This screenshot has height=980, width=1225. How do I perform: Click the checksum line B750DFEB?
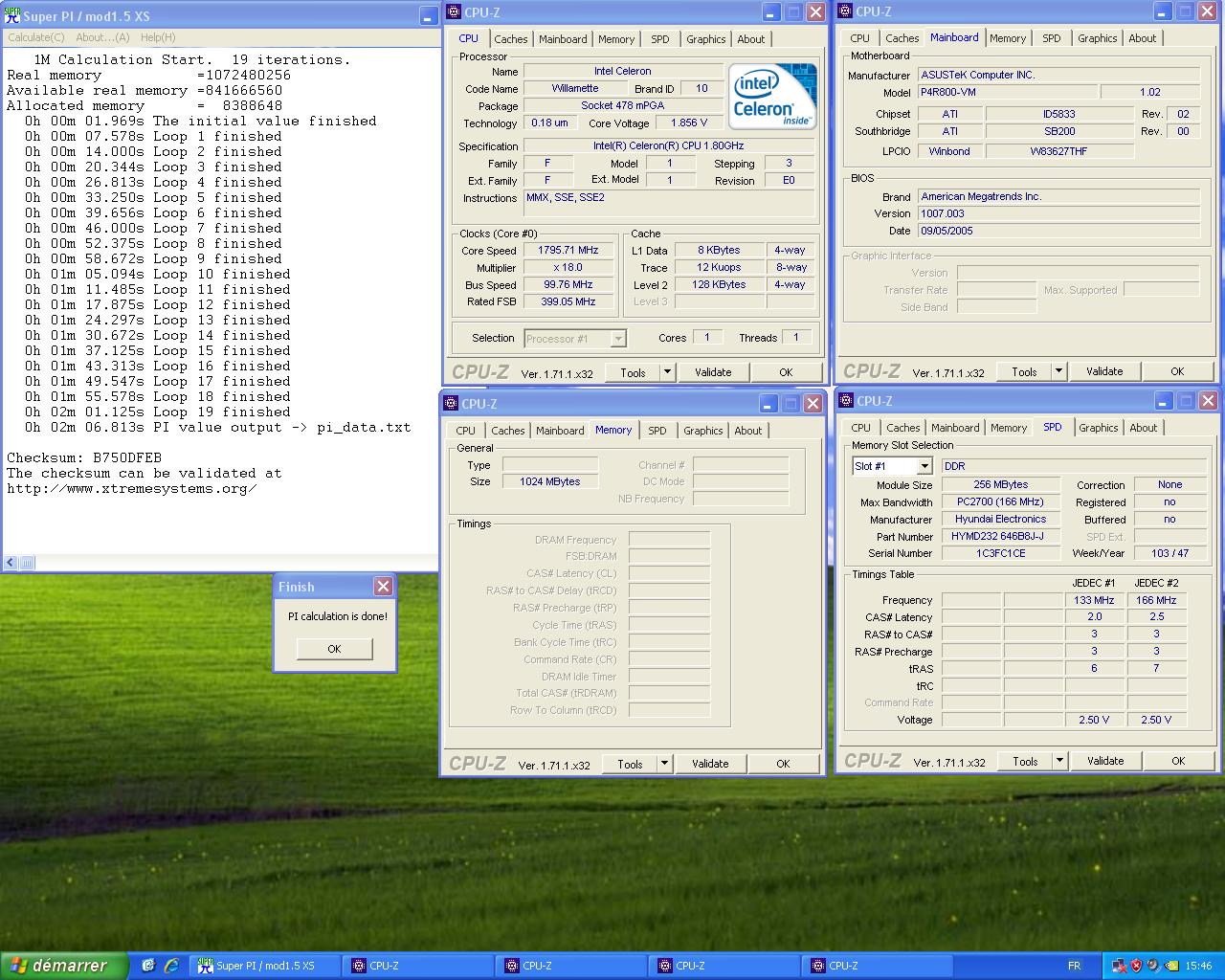[x=84, y=457]
